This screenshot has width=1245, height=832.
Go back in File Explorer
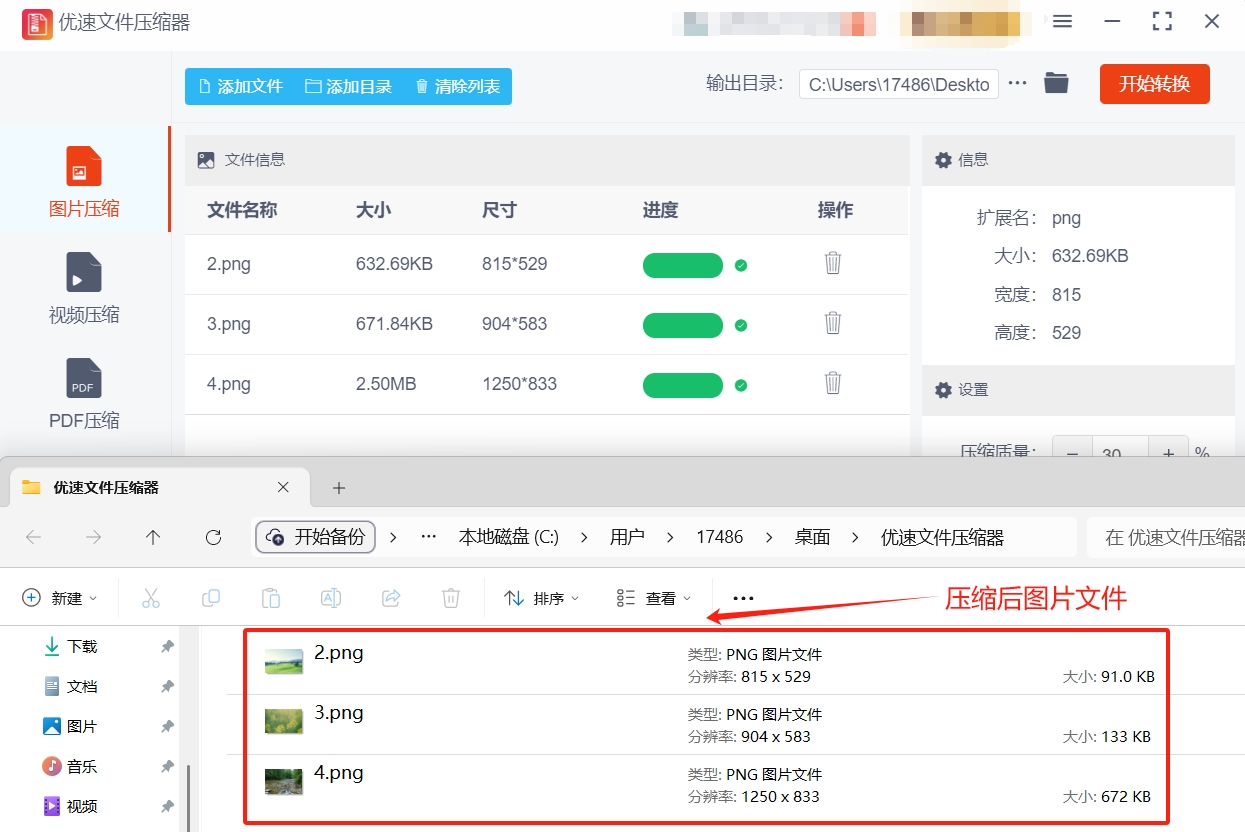coord(33,537)
